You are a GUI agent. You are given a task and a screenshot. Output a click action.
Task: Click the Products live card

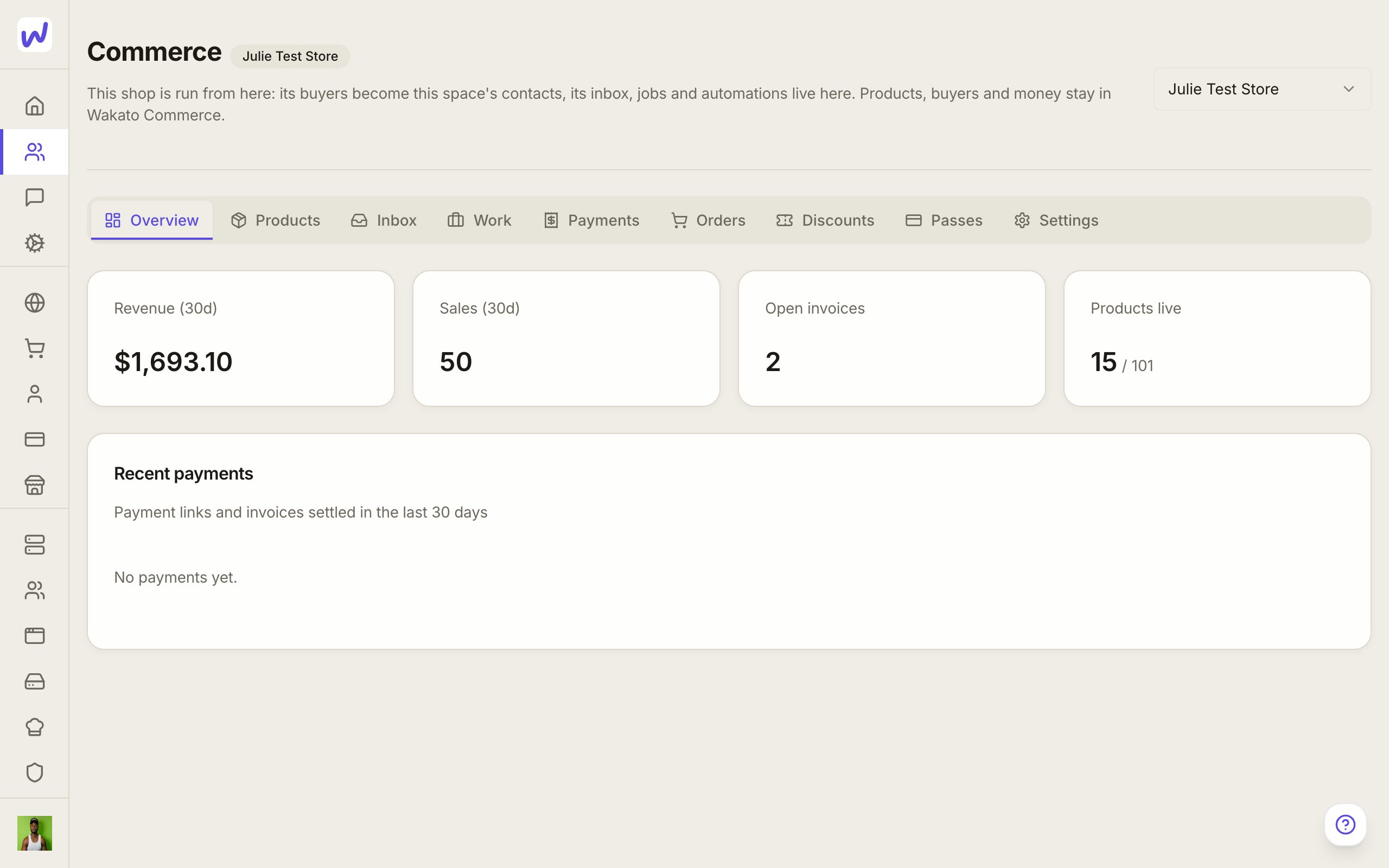1217,339
